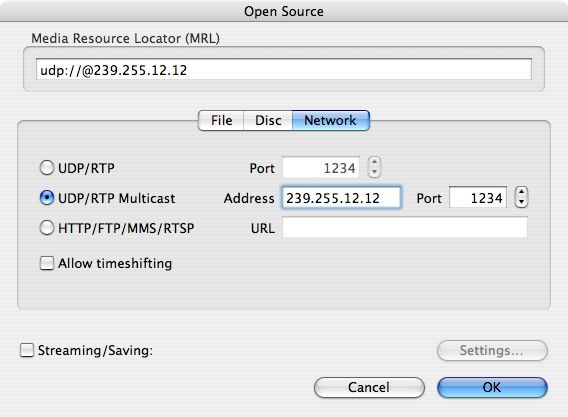Tick the Streaming/Saving checkbox
Image resolution: width=568 pixels, height=417 pixels.
[x=27, y=350]
